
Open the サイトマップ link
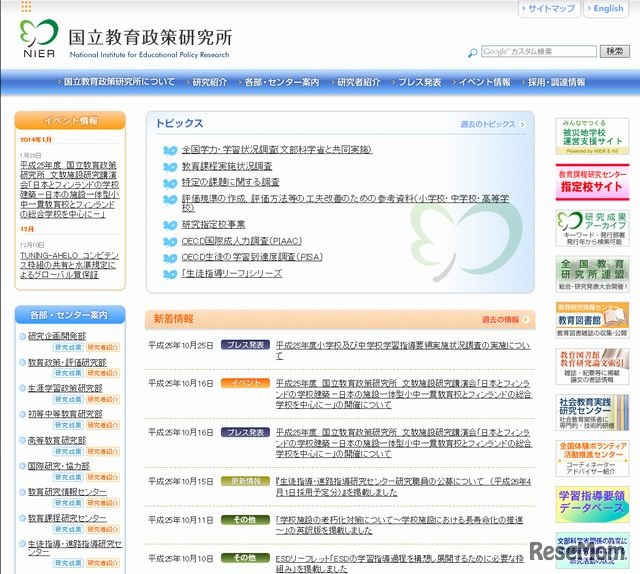pos(549,8)
